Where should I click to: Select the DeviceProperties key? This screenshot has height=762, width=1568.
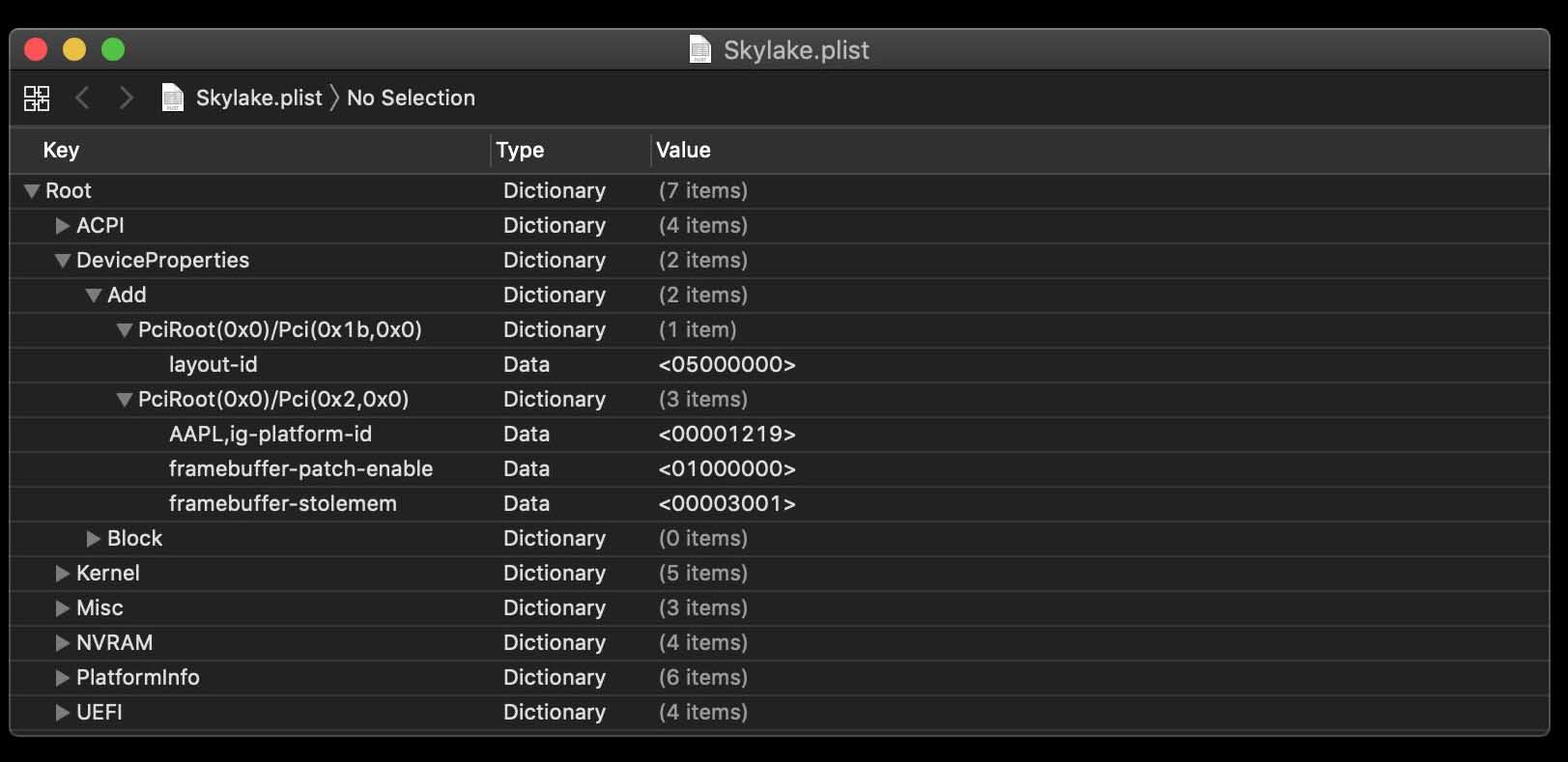click(x=162, y=260)
